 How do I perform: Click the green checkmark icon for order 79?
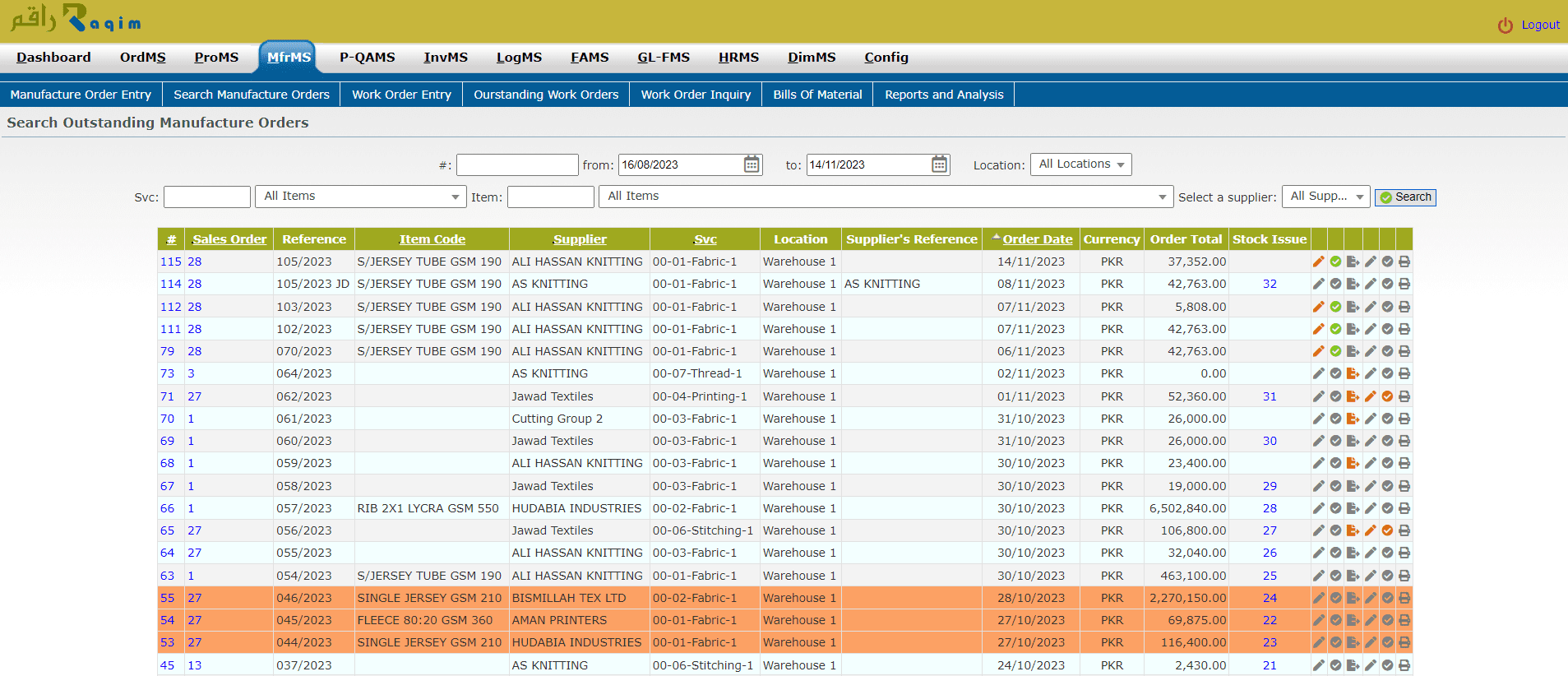pos(1335,351)
